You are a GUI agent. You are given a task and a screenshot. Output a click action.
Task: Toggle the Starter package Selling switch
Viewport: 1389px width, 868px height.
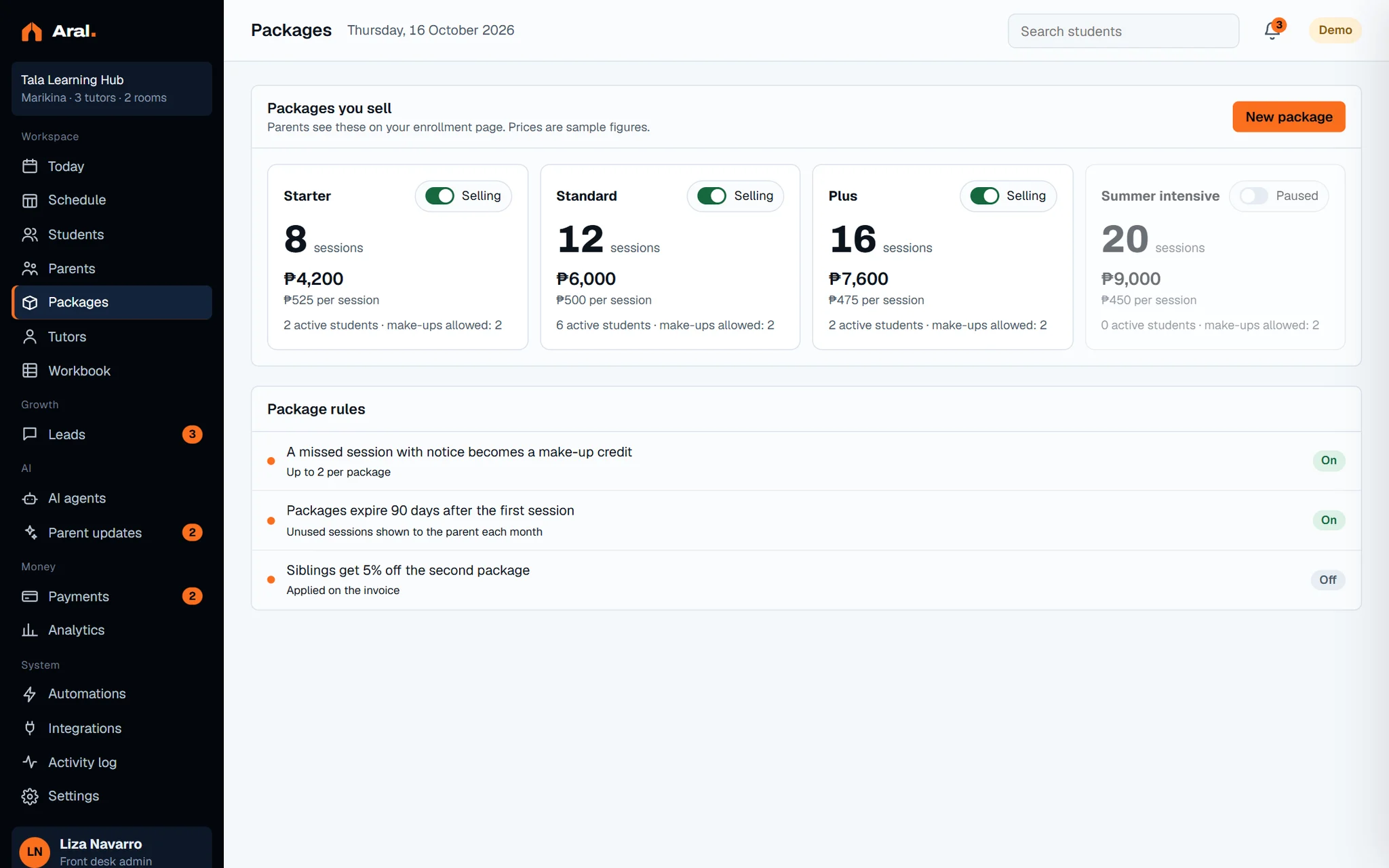[x=439, y=196]
